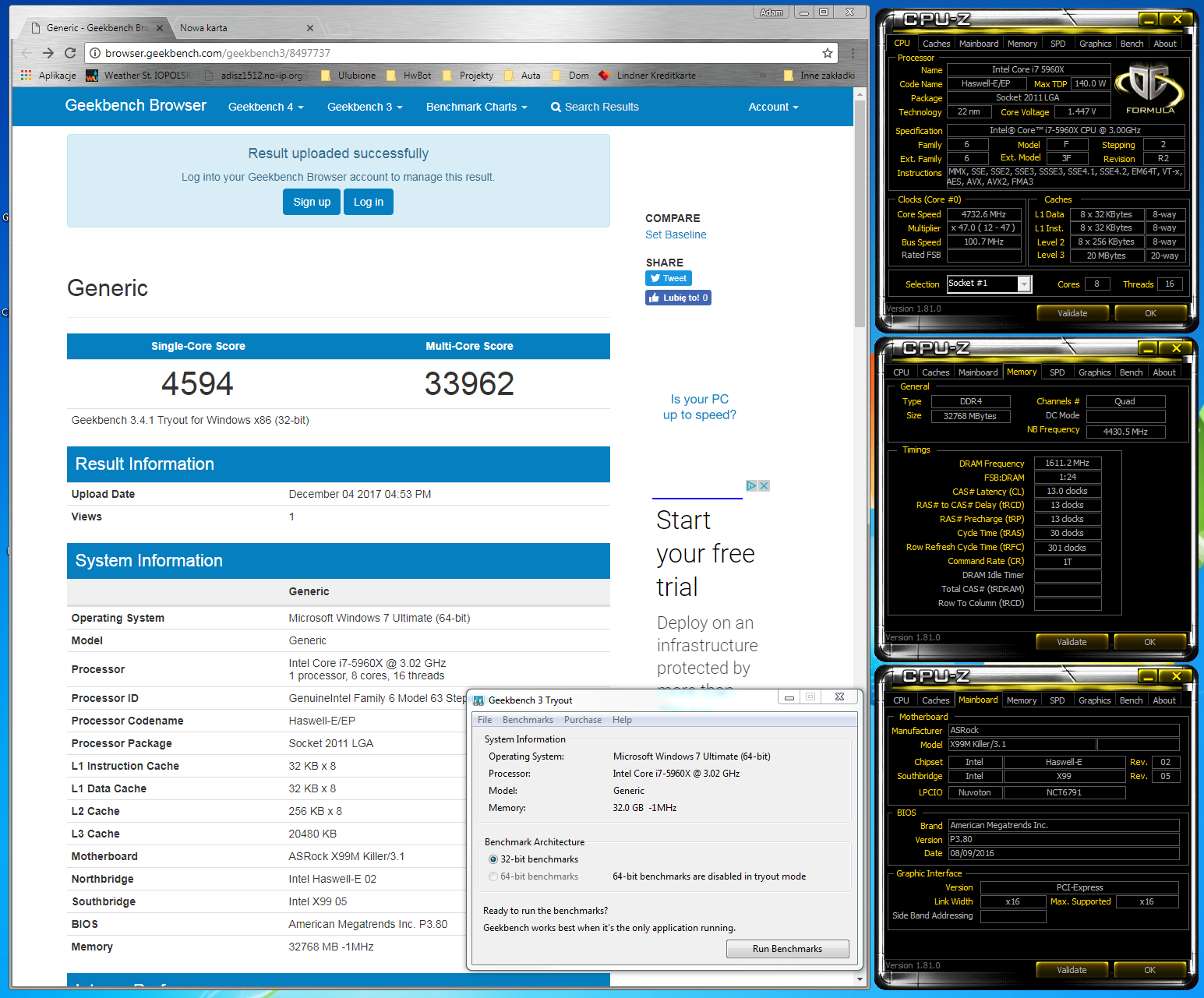Close the ad with the X icon
The image size is (1204, 998).
pos(764,485)
